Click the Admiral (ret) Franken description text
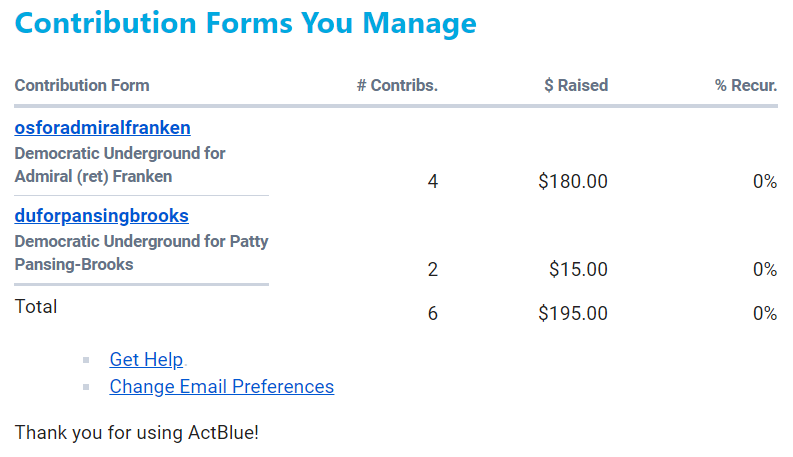The width and height of the screenshot is (793, 457). pyautogui.click(x=120, y=165)
